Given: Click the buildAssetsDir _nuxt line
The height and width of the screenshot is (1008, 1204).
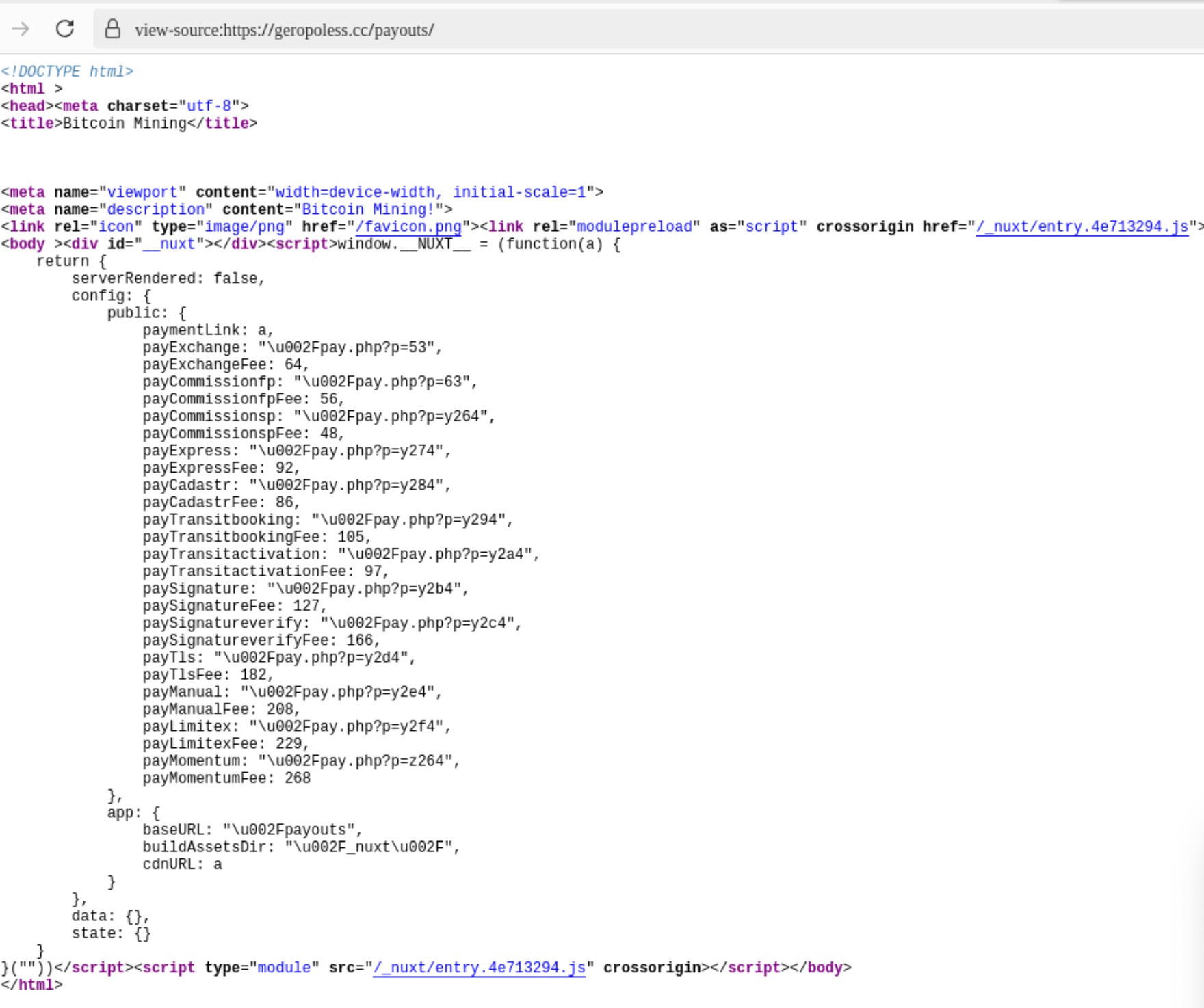Looking at the screenshot, I should pyautogui.click(x=301, y=847).
